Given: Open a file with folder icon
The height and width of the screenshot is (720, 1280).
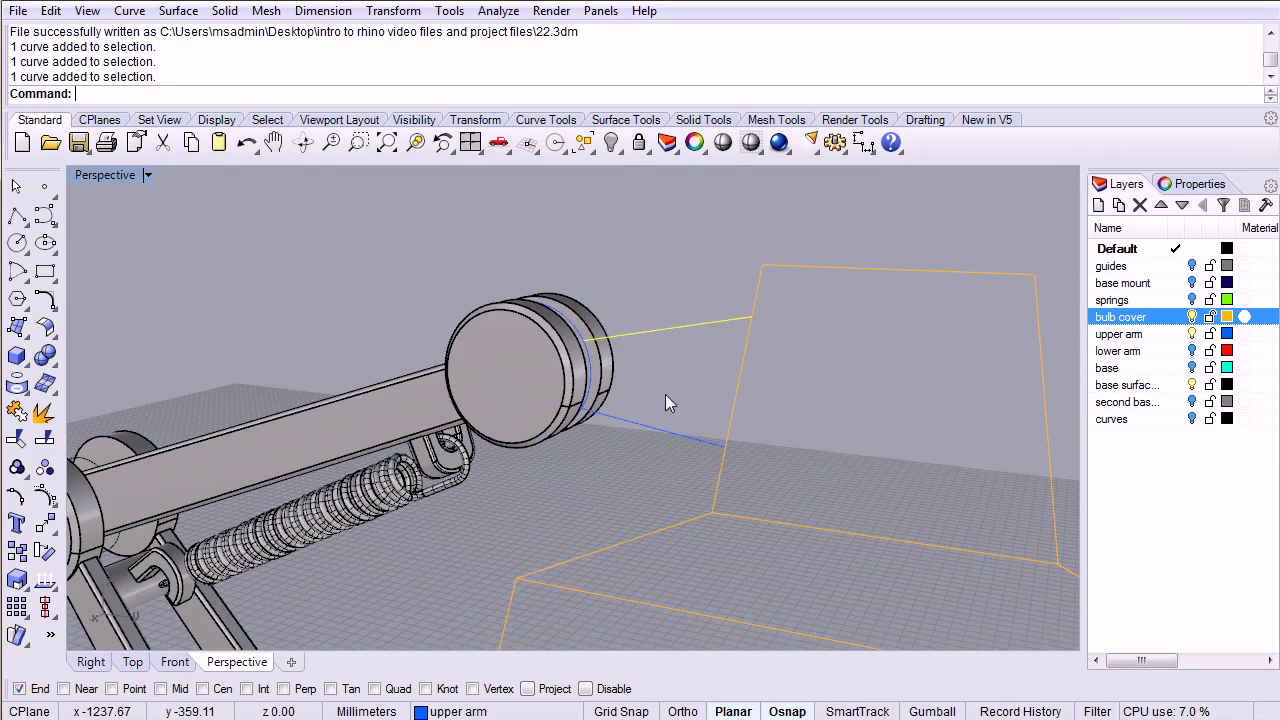Looking at the screenshot, I should click(x=50, y=143).
